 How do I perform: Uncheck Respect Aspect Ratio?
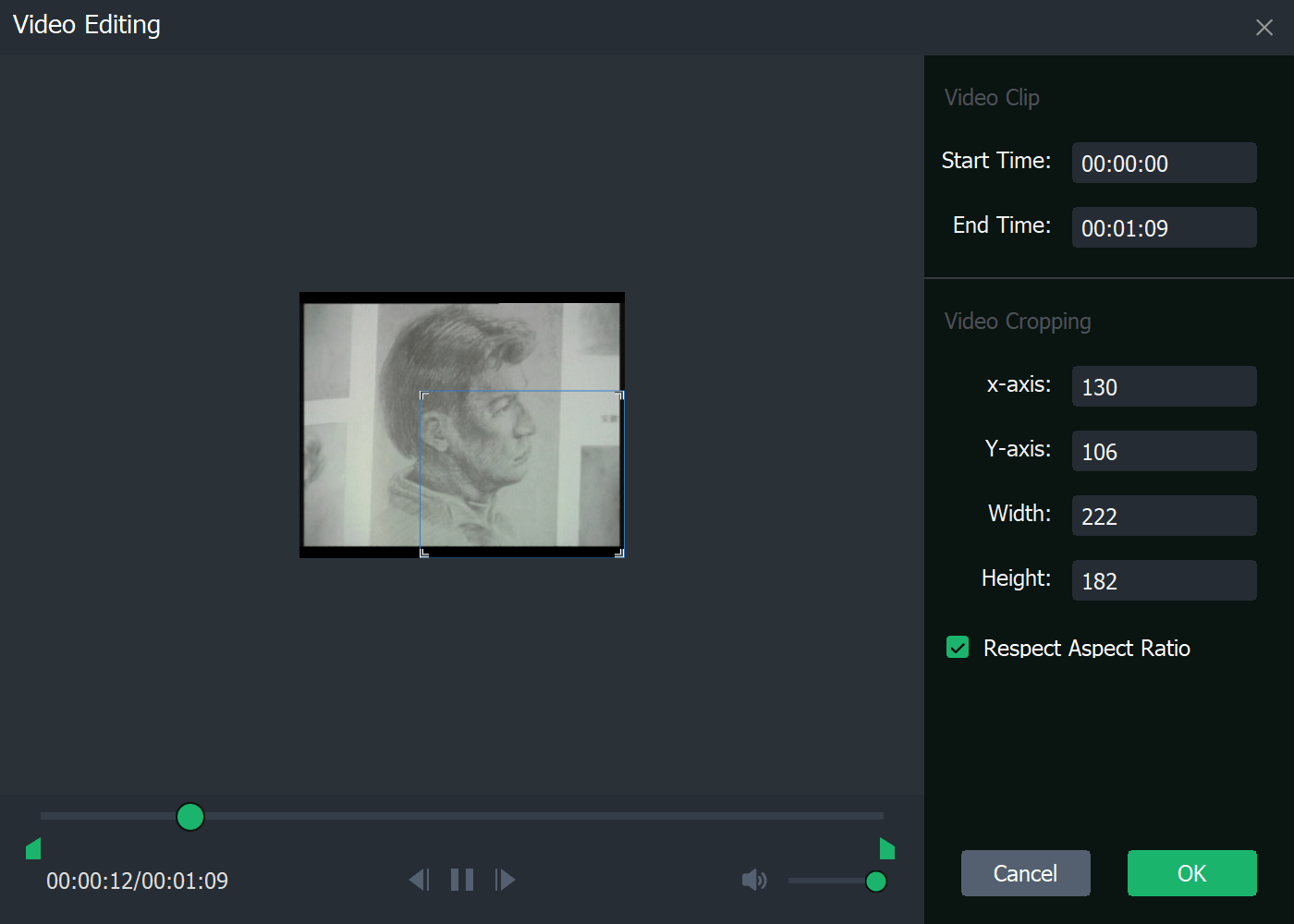[x=958, y=648]
